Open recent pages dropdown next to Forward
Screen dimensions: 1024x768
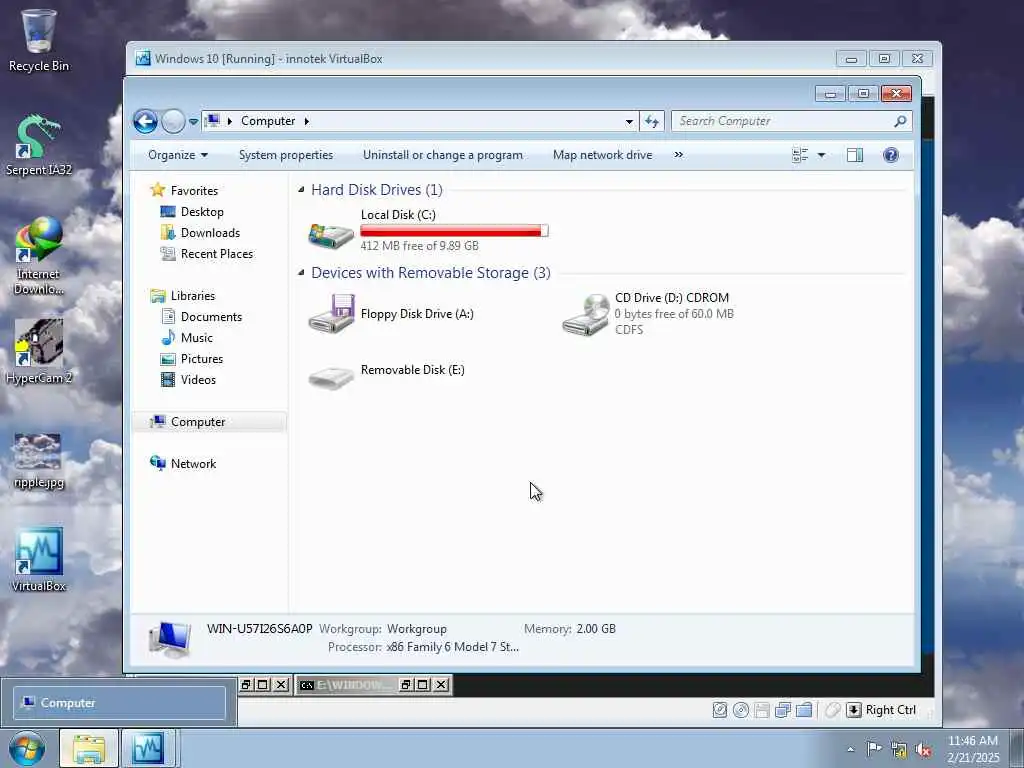pos(193,121)
